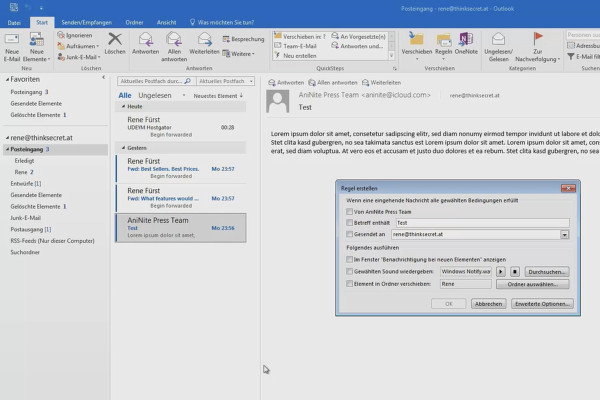Switch to the Senden/Empfangen tab

pos(86,23)
